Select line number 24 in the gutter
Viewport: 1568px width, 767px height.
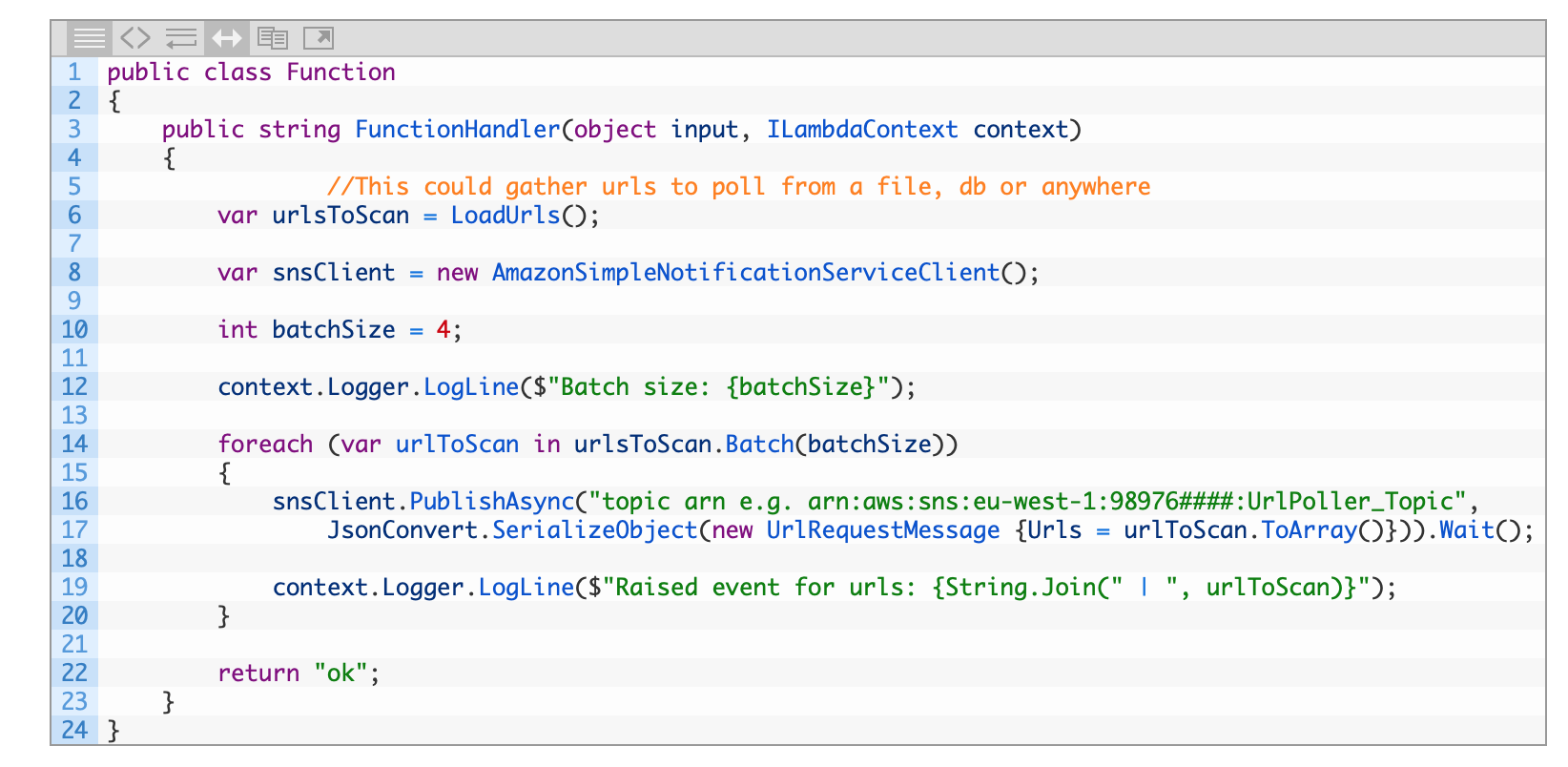[x=74, y=731]
